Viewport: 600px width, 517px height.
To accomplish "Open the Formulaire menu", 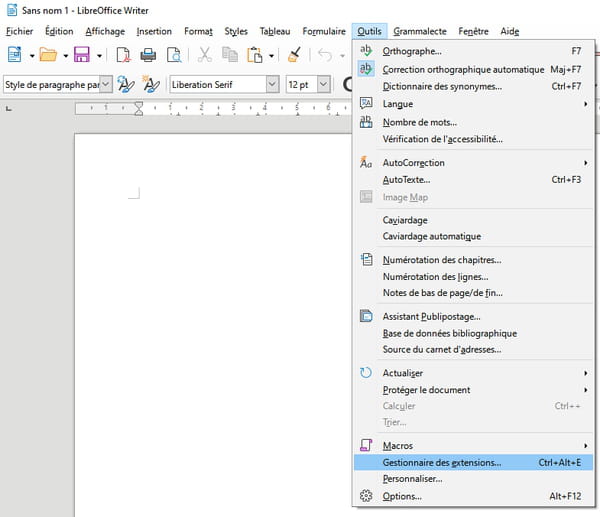I will tap(324, 31).
